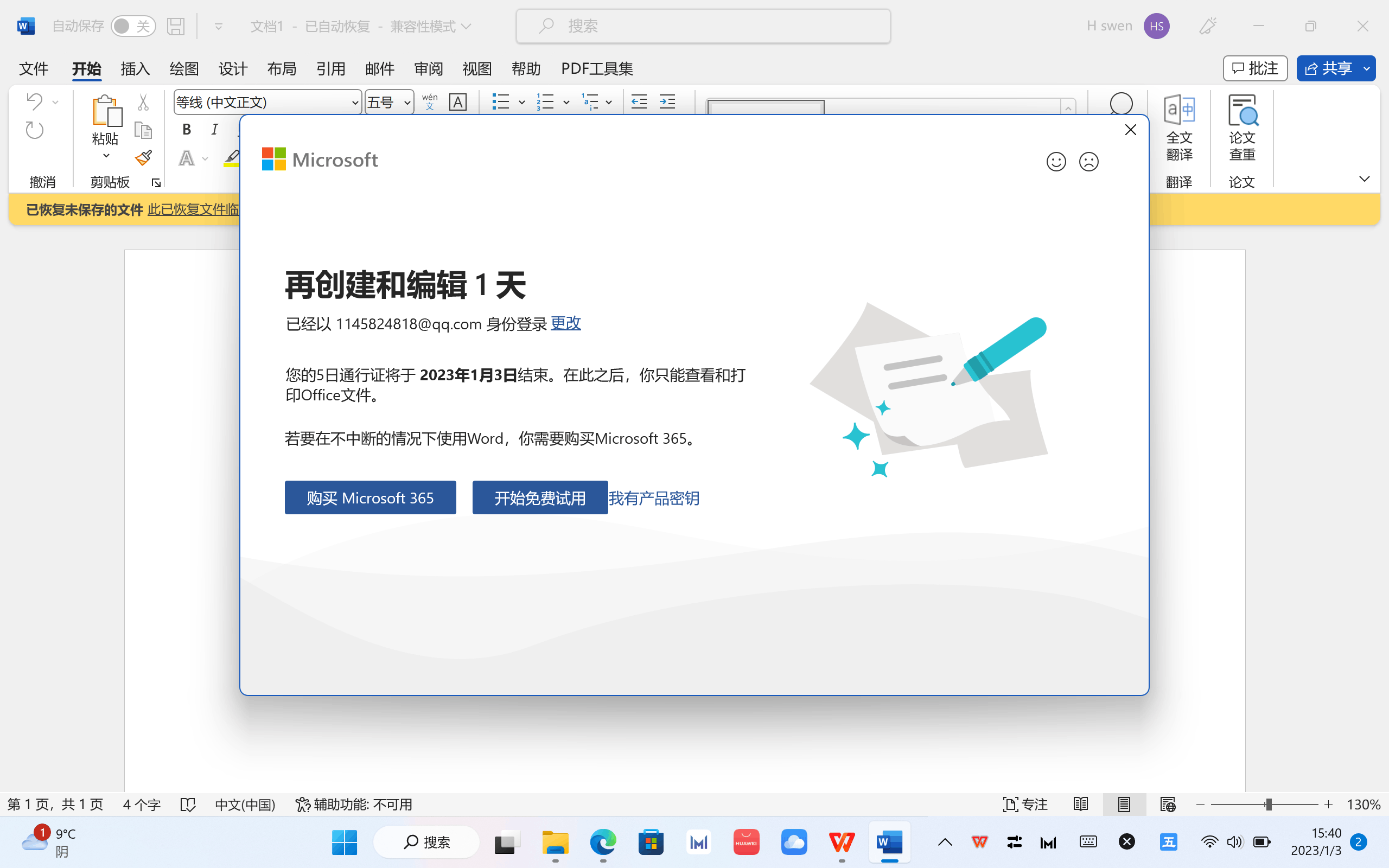Toggle Bold formatting button

pyautogui.click(x=187, y=130)
